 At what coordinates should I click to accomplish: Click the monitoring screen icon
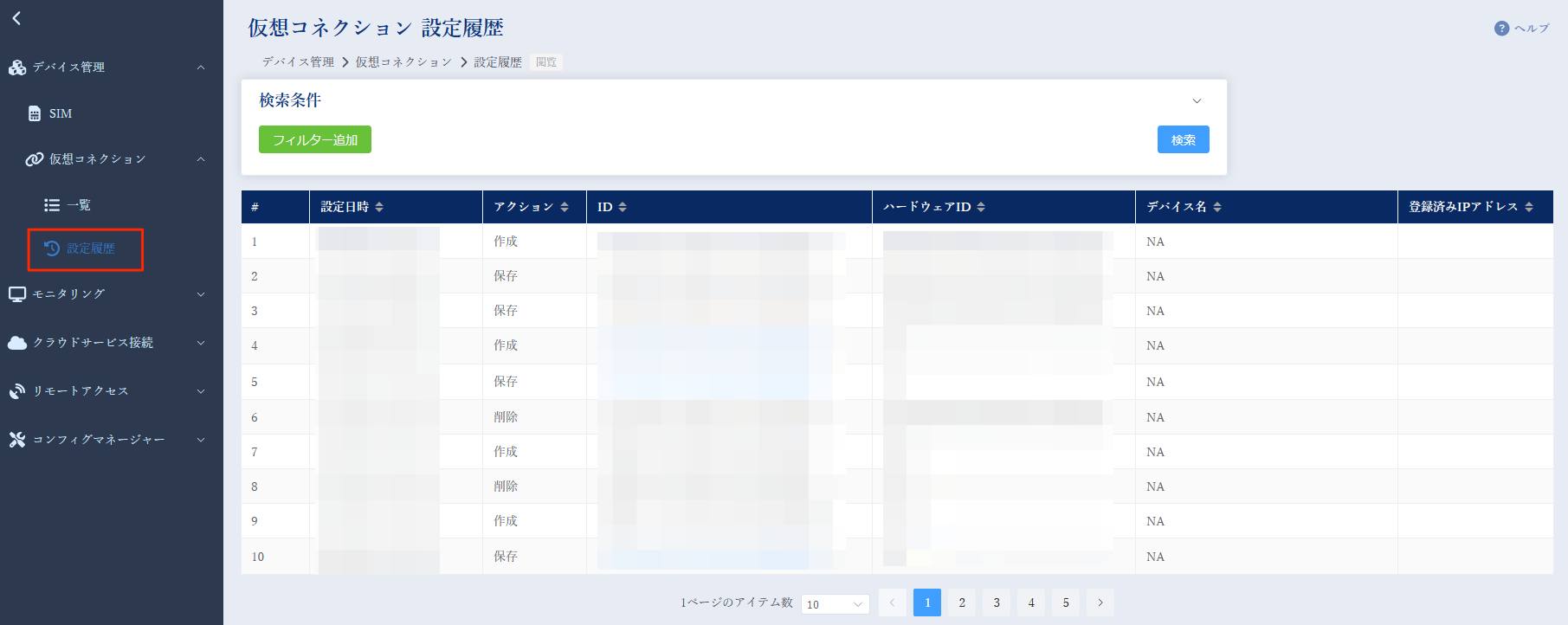(x=17, y=294)
